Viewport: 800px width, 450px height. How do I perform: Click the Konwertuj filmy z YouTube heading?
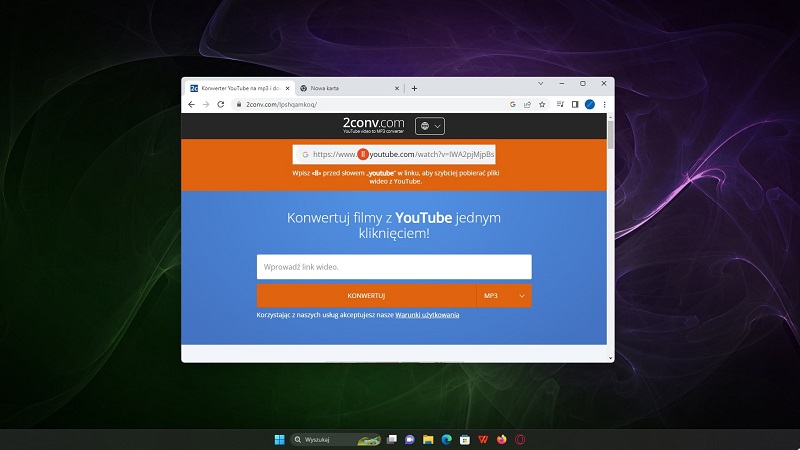(x=394, y=226)
